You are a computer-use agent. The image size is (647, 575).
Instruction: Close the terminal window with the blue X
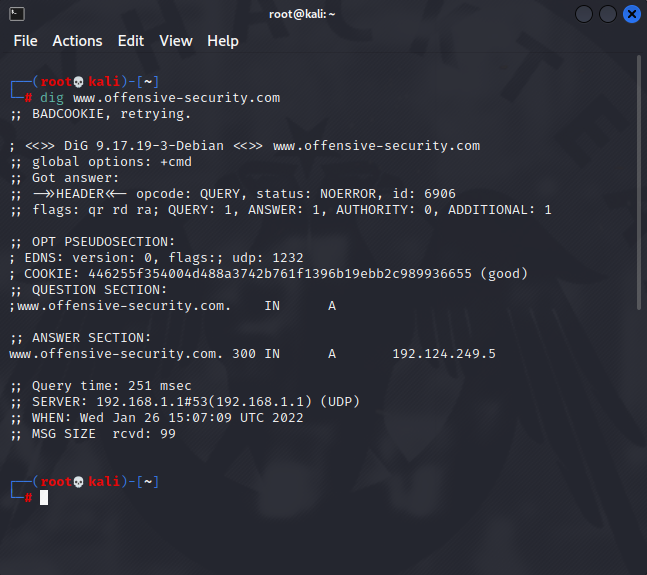point(632,14)
